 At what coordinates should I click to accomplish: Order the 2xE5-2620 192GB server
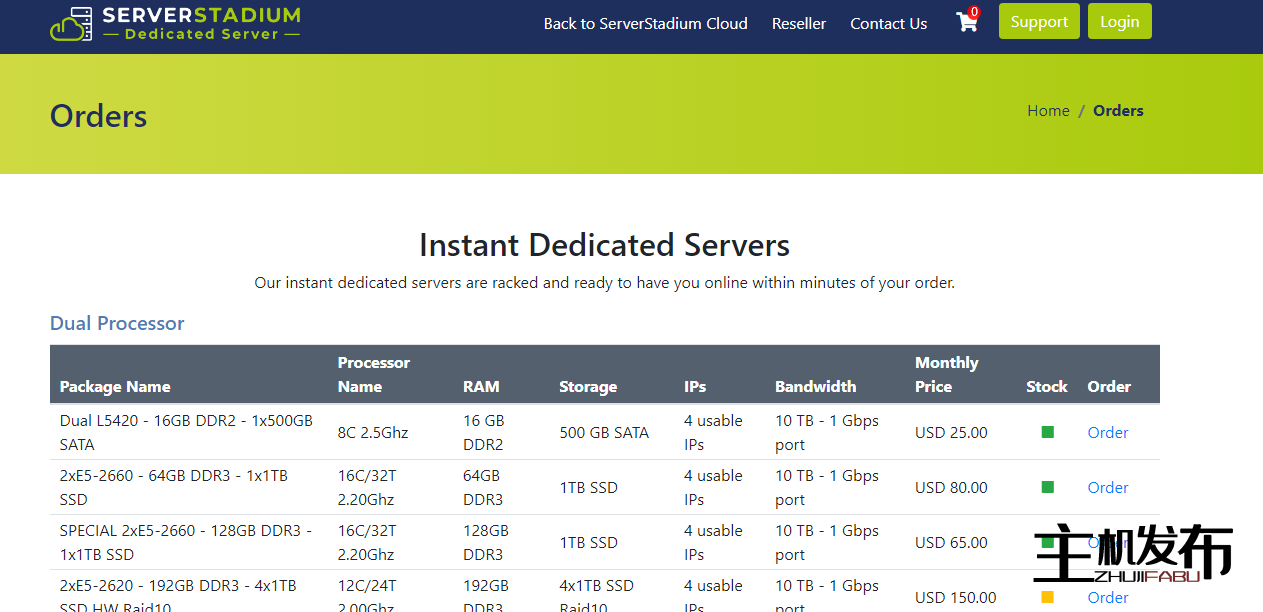pyautogui.click(x=1107, y=597)
